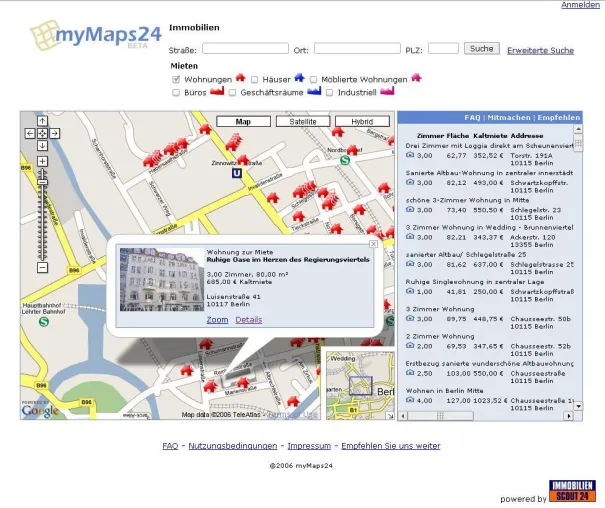Screen dimensions: 605x508
Task: Open photo icon for Schlegelstr. 23 listing
Action: [410, 209]
